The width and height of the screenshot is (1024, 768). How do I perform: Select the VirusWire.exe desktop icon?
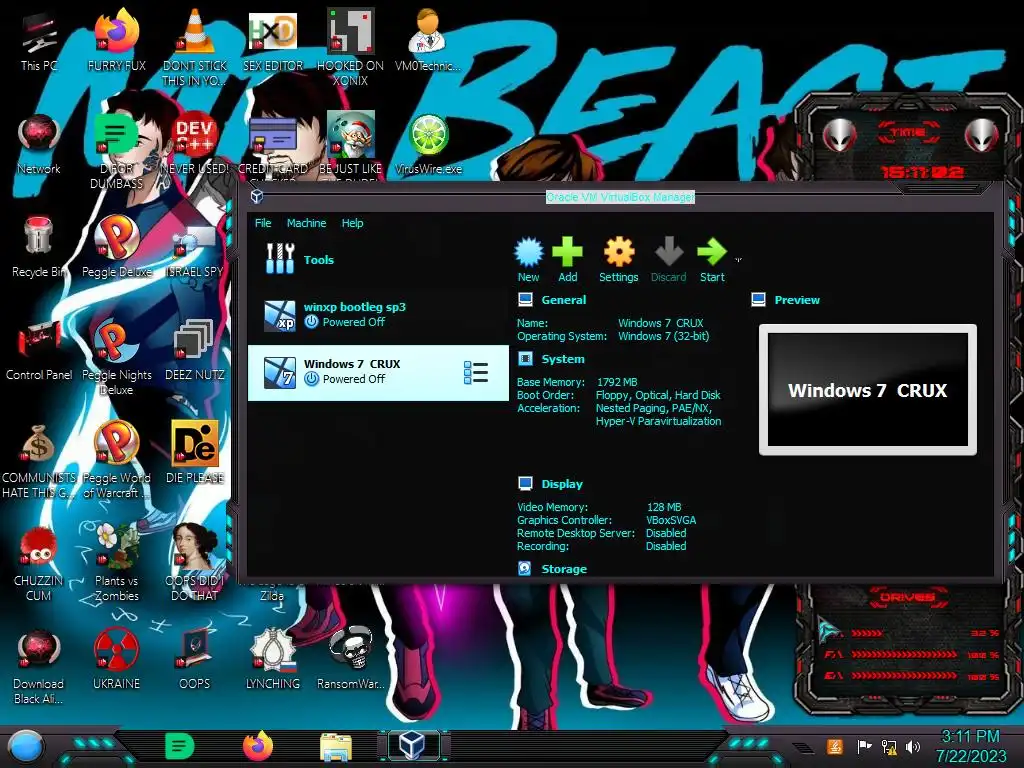[x=428, y=145]
